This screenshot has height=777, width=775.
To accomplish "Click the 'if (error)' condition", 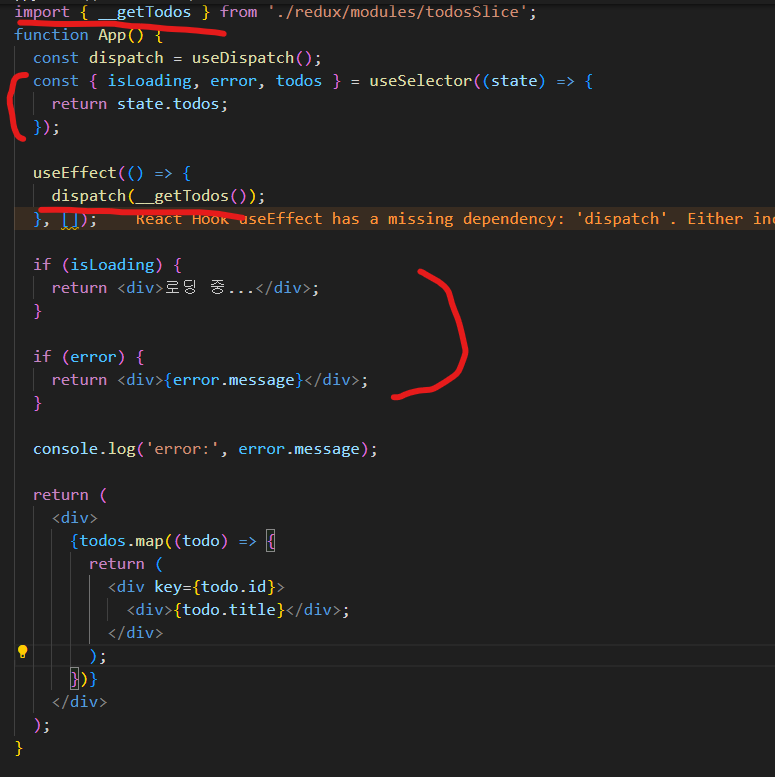I will point(79,357).
